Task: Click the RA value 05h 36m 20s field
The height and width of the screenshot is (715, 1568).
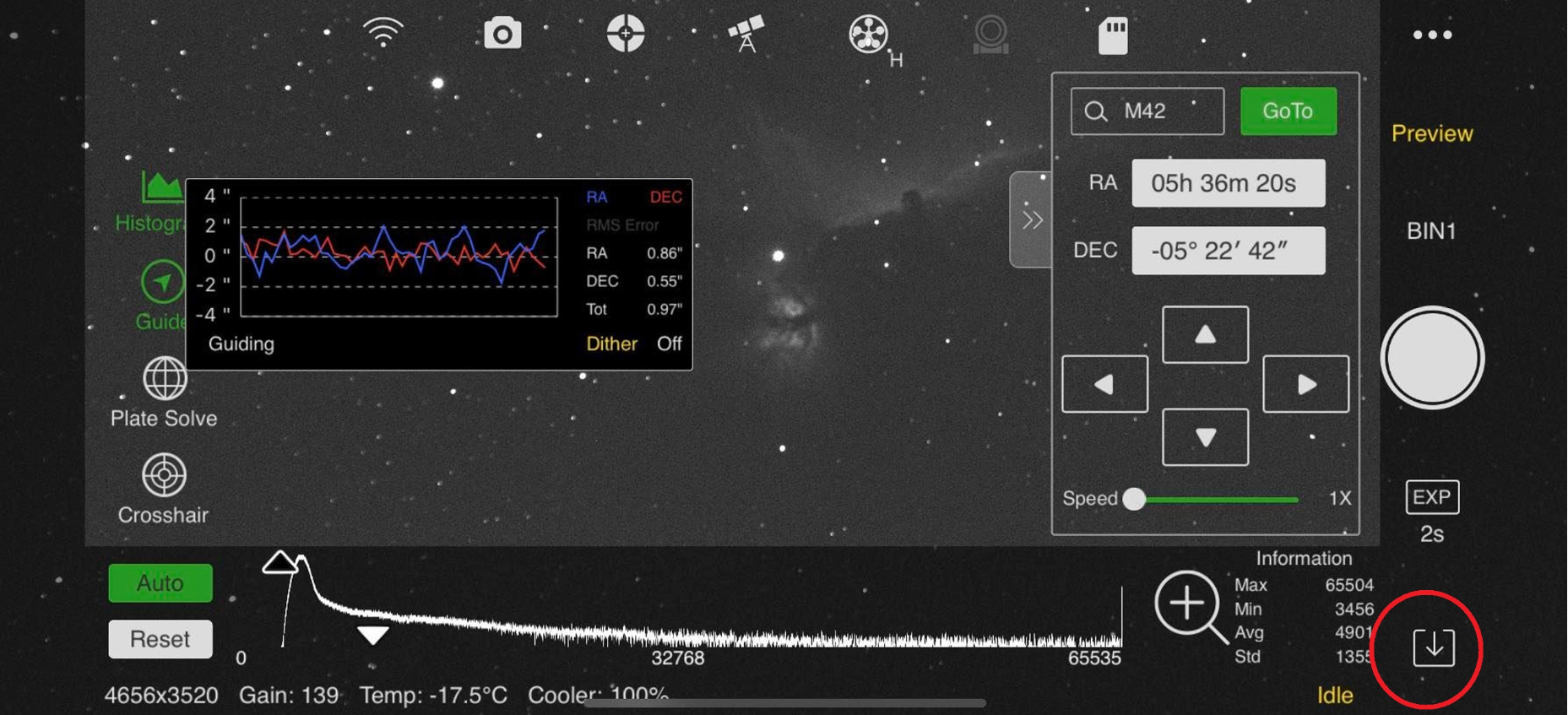Action: (1229, 183)
